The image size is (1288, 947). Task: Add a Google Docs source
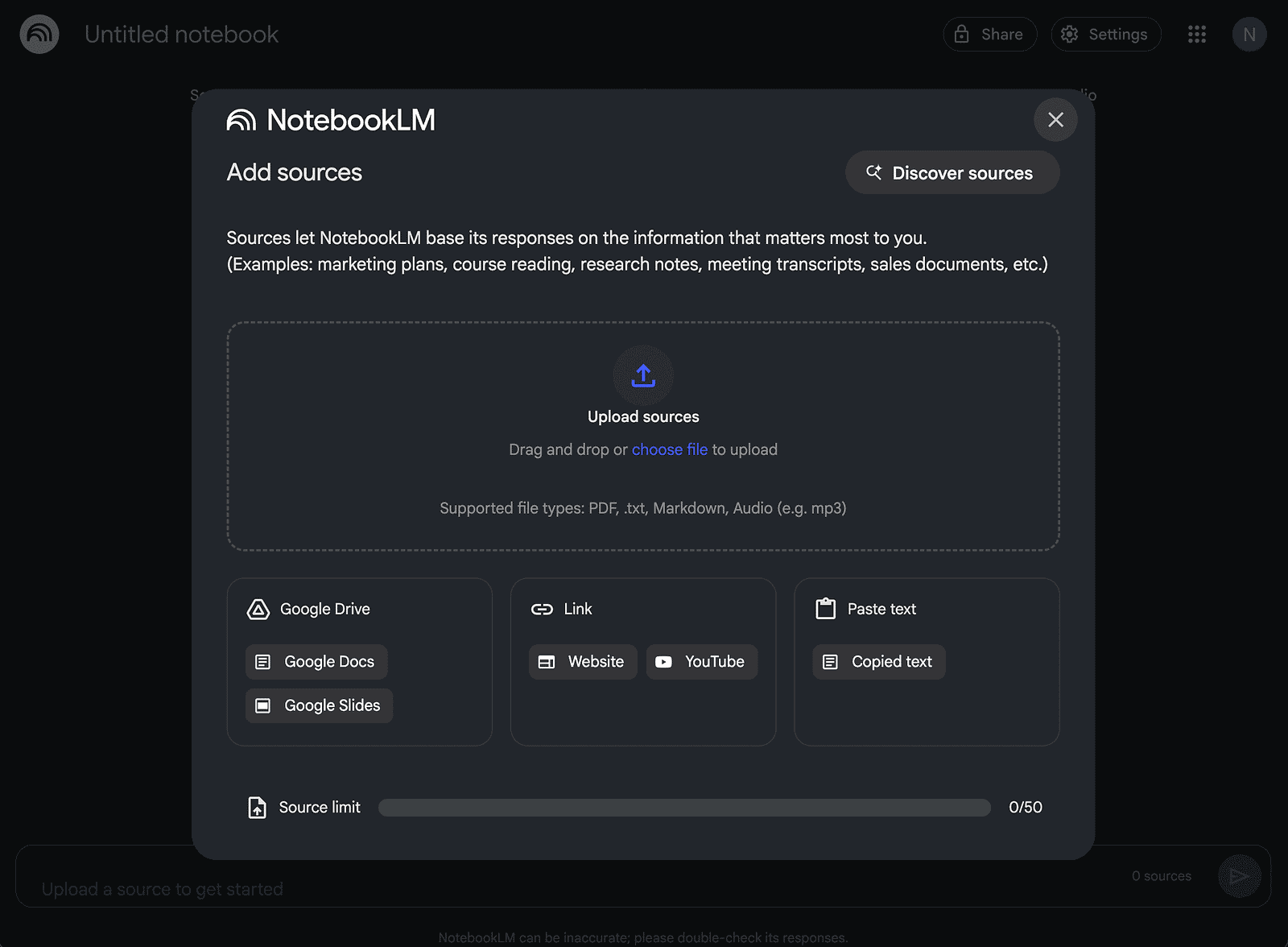[x=316, y=662]
